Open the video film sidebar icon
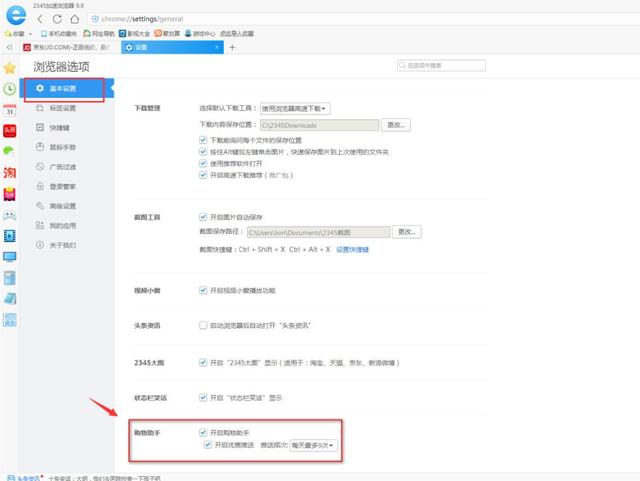Image resolution: width=640 pixels, height=481 pixels. coord(9,236)
